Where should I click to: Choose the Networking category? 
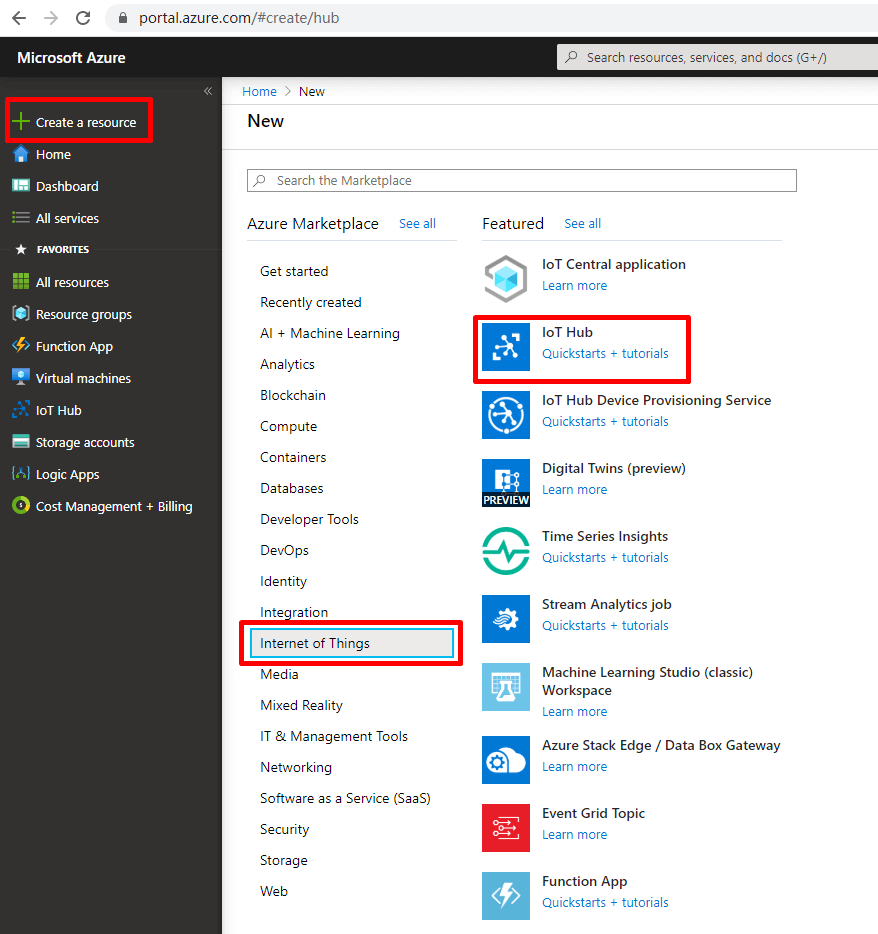tap(296, 767)
